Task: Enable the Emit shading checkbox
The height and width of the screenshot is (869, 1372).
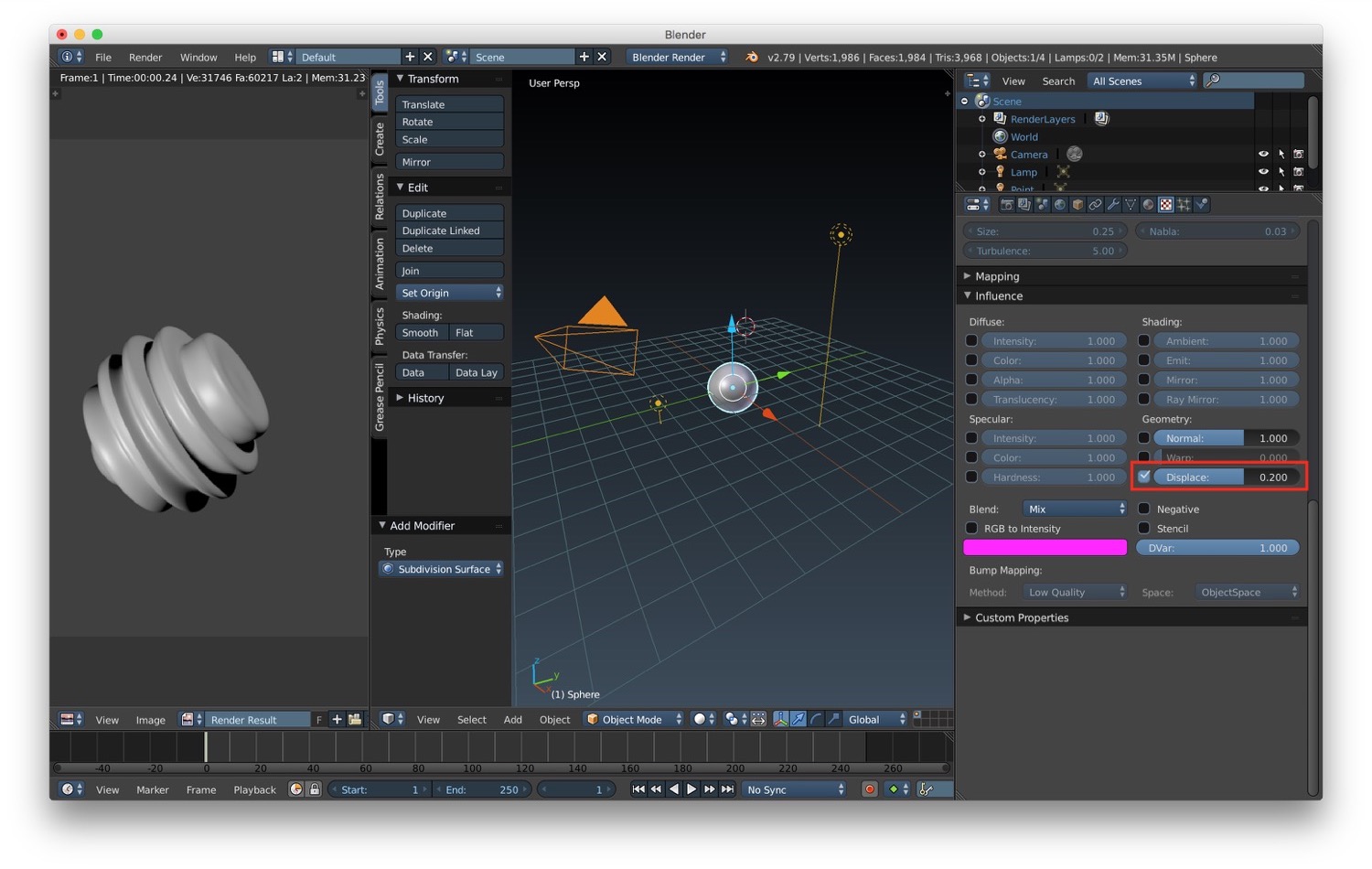Action: (x=1143, y=360)
